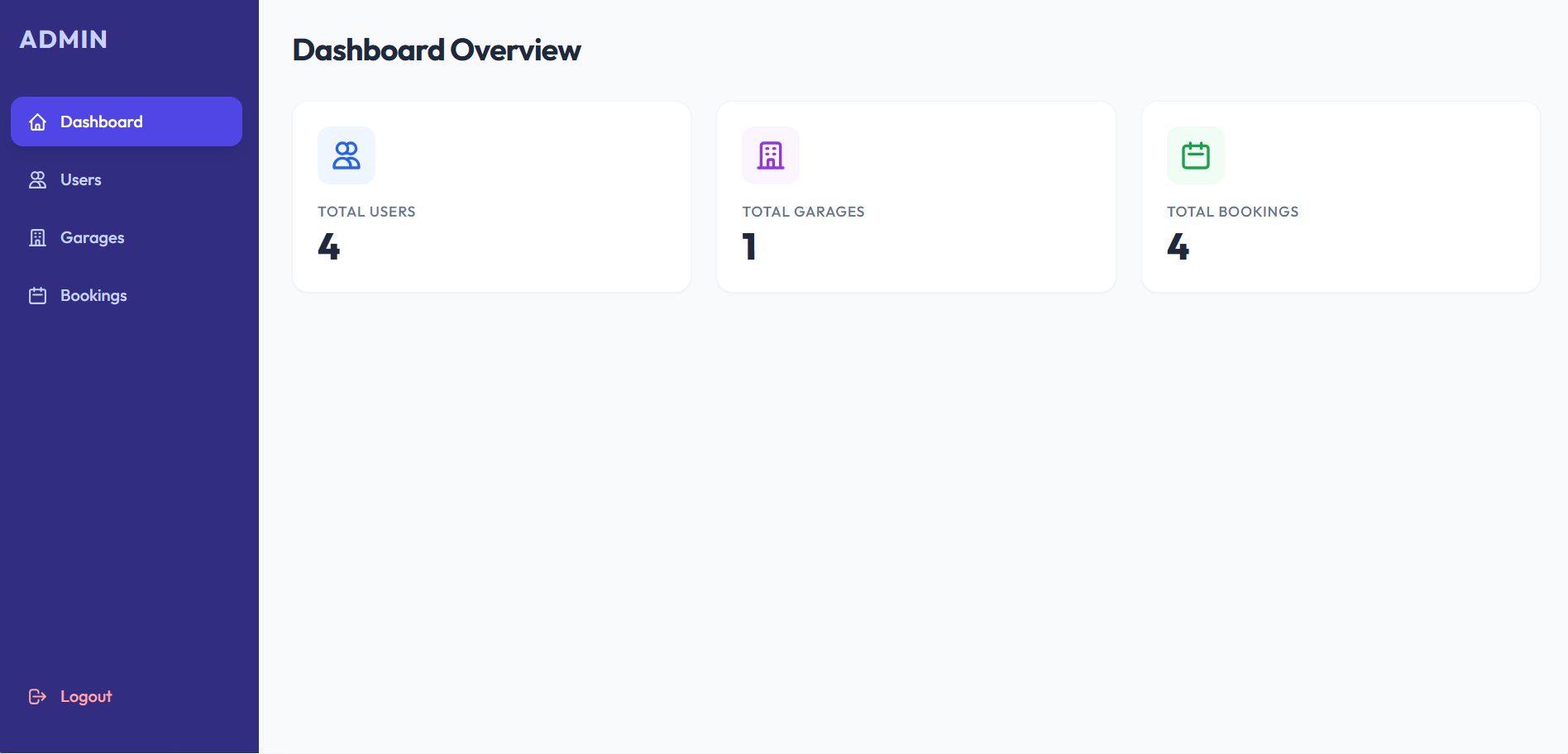Viewport: 1568px width, 754px height.
Task: Click the blue users icon on Total Users card
Action: point(347,155)
